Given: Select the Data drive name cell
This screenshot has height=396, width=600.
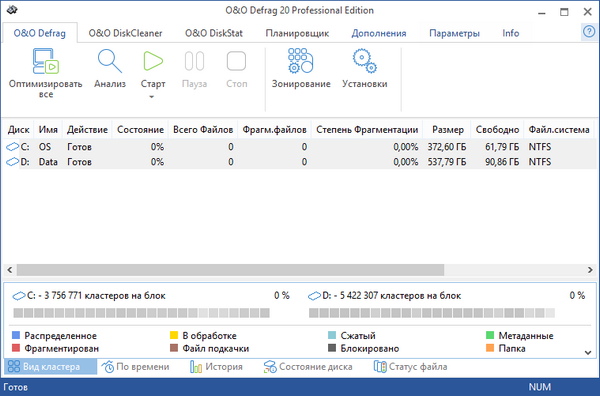Looking at the screenshot, I should 48,162.
